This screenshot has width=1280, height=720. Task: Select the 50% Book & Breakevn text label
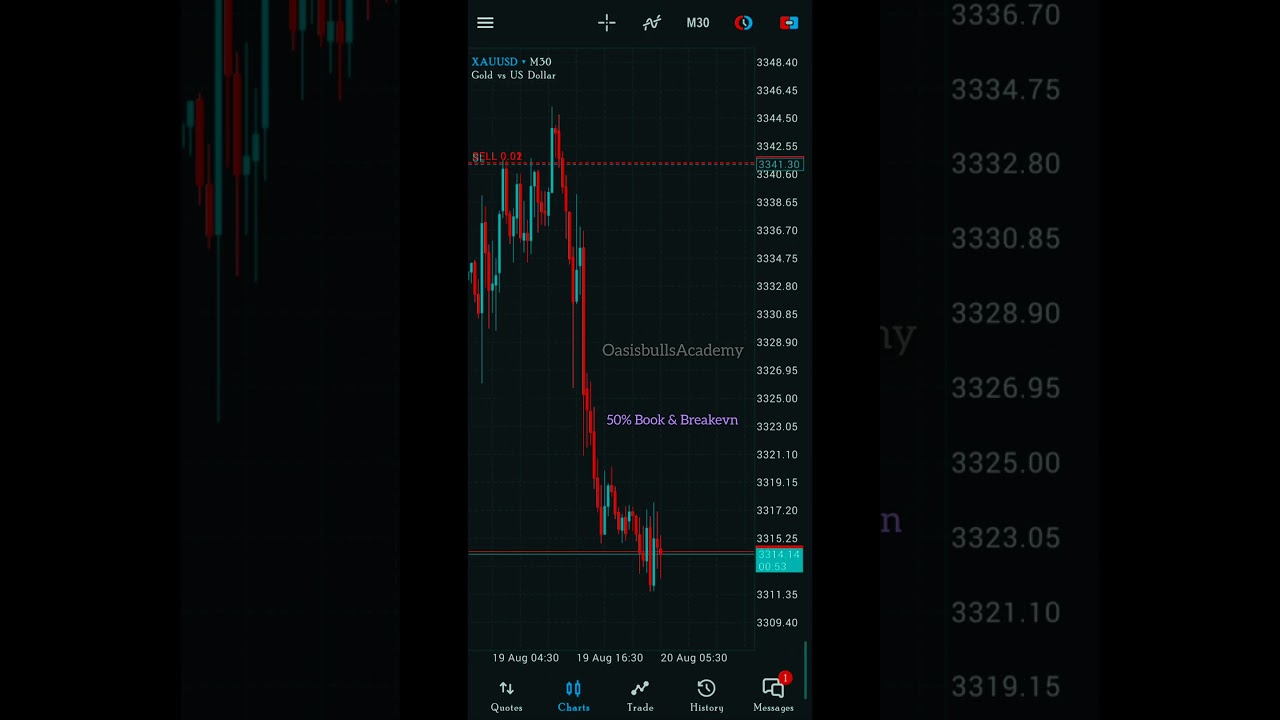pyautogui.click(x=672, y=420)
